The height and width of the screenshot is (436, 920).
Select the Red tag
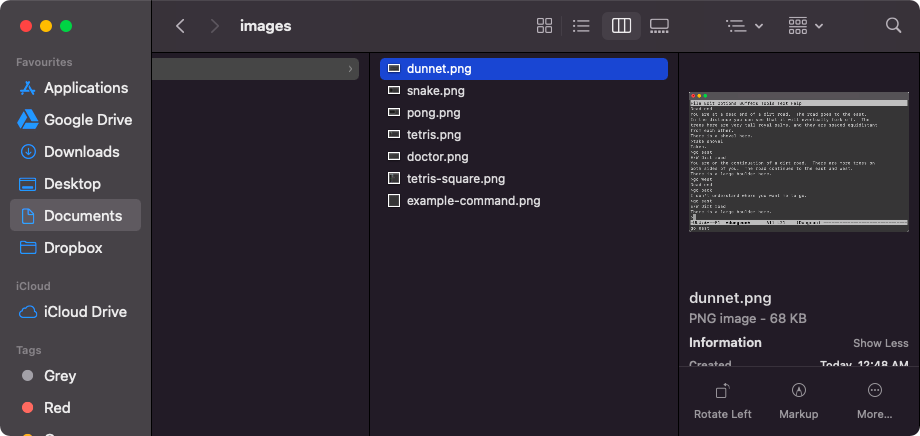57,408
